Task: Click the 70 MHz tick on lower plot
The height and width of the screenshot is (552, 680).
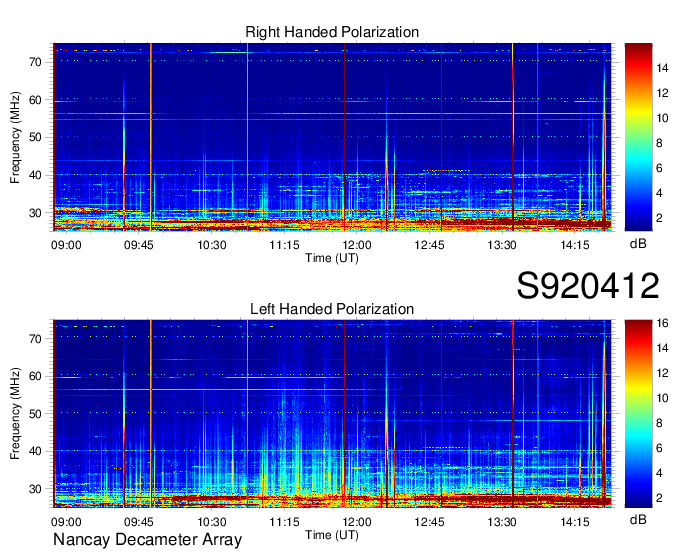Action: coord(36,339)
